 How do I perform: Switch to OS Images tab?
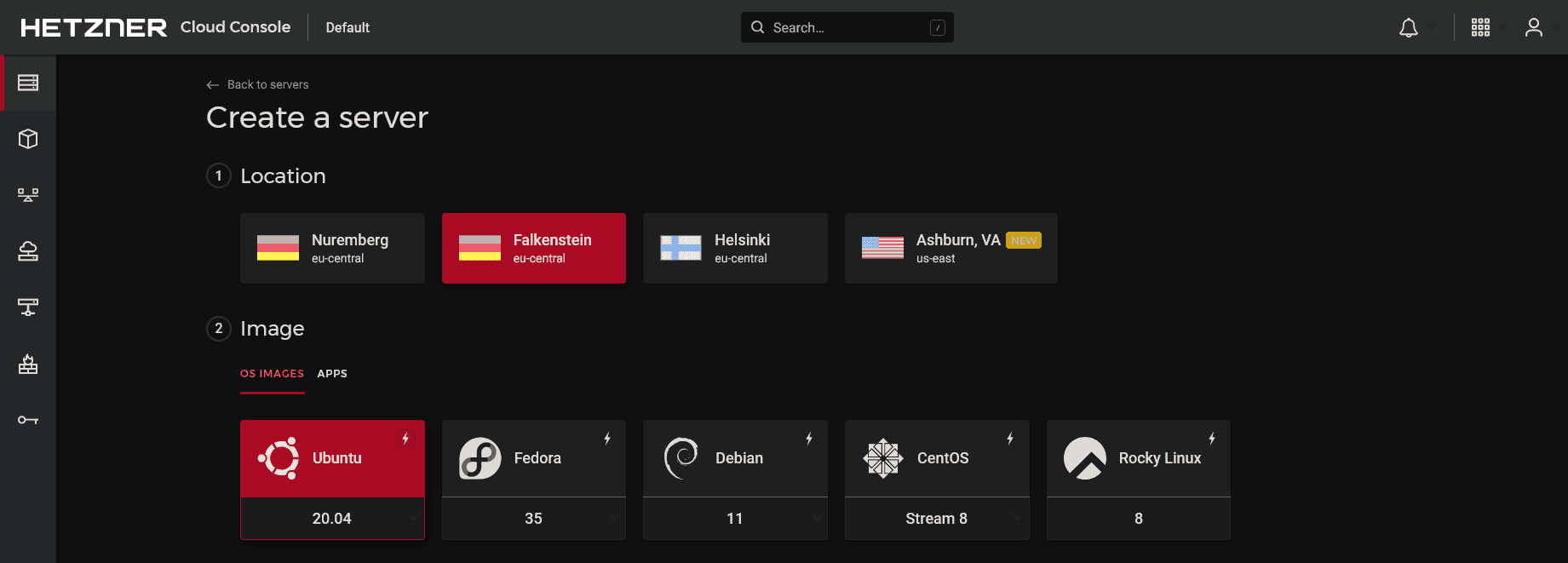(272, 373)
